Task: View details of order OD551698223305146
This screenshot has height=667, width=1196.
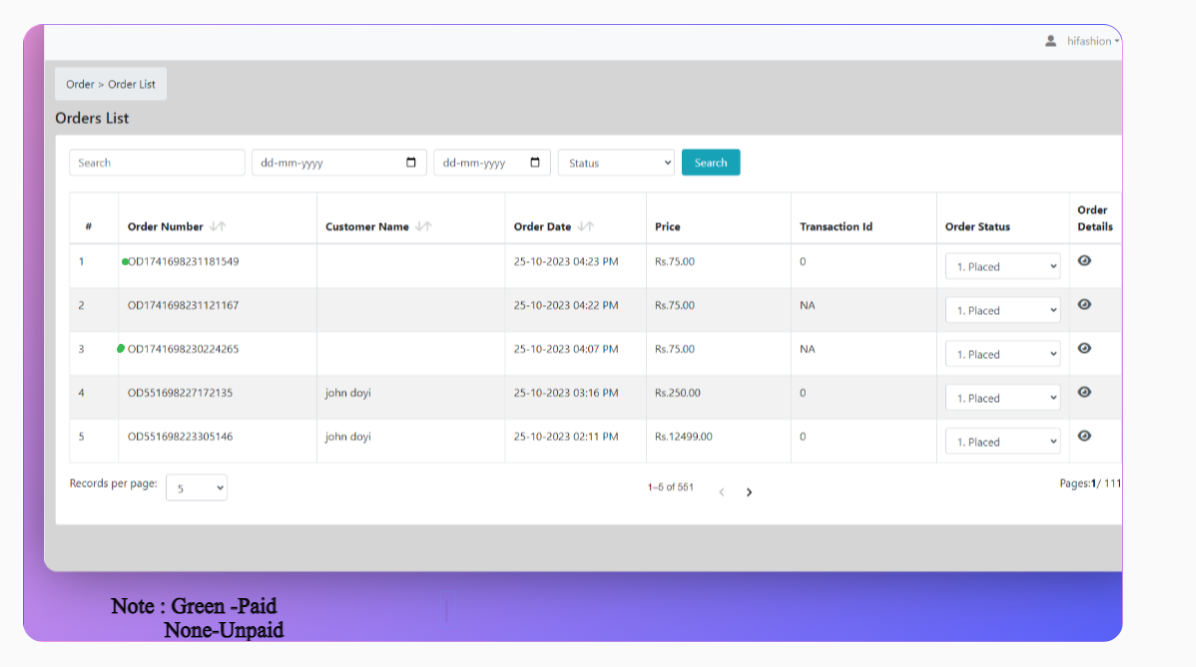Action: (1084, 437)
